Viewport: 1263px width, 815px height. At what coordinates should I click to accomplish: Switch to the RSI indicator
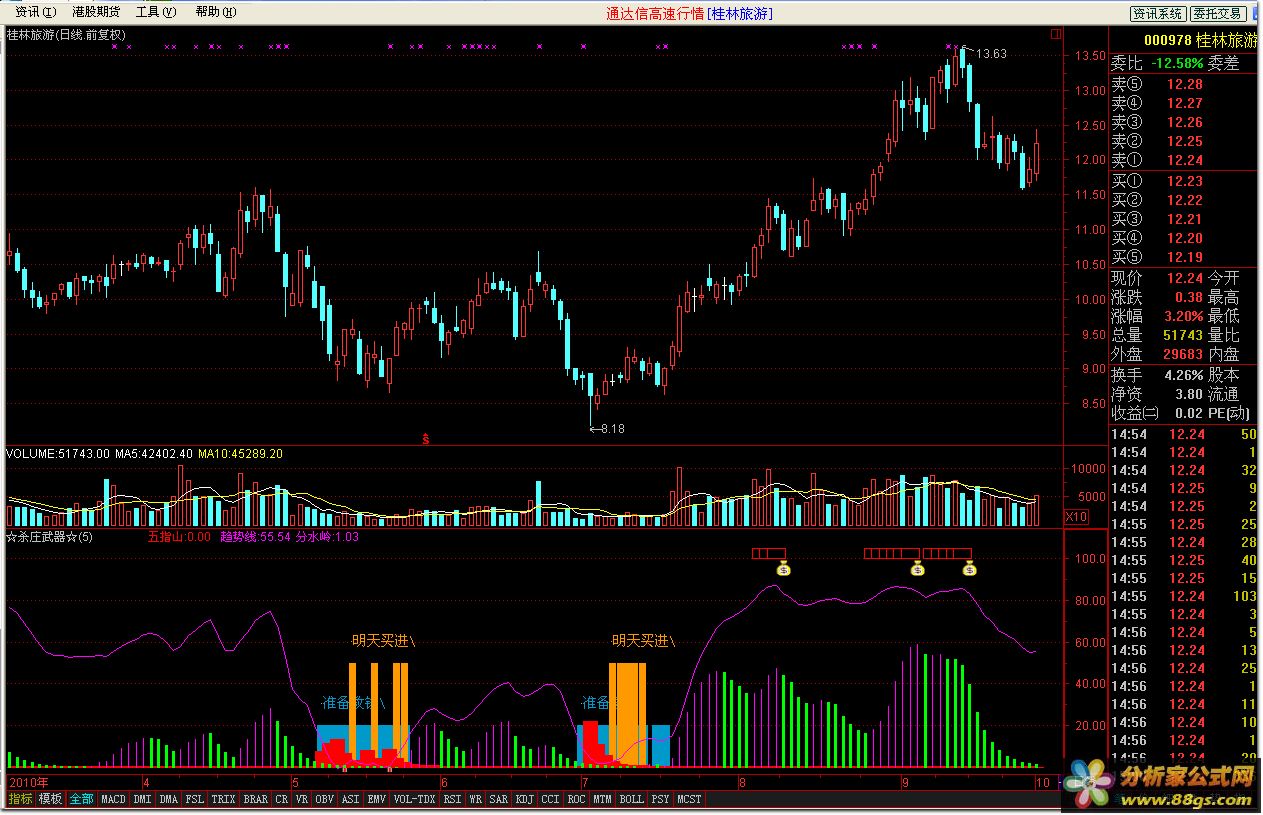coord(453,799)
